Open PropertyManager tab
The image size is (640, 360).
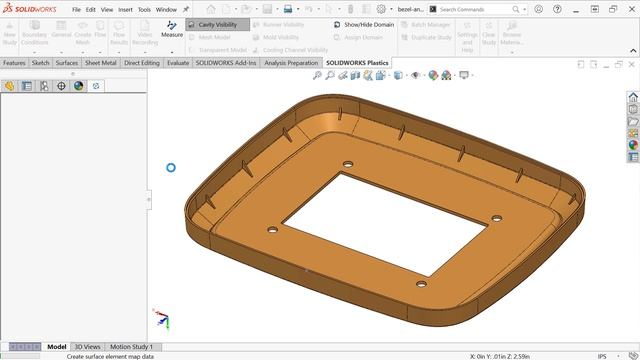[x=27, y=86]
